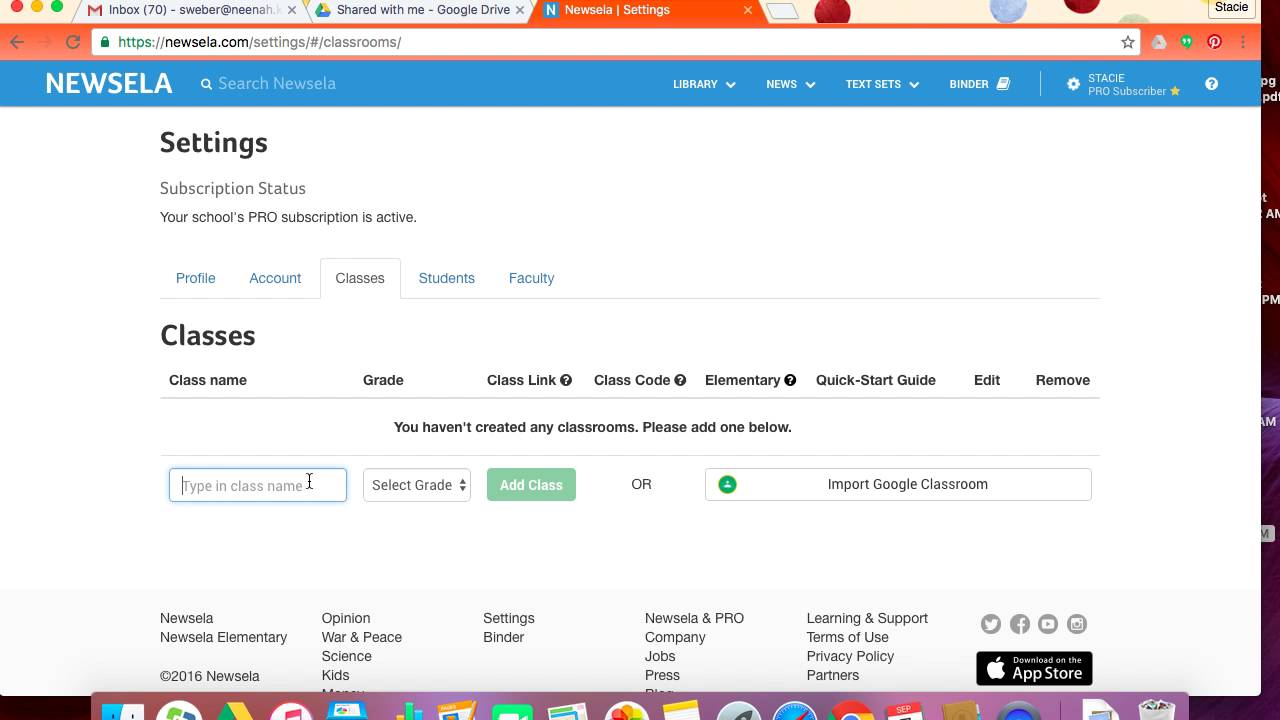This screenshot has width=1280, height=720.
Task: Bookmark this page with the star icon
Action: pos(1128,42)
